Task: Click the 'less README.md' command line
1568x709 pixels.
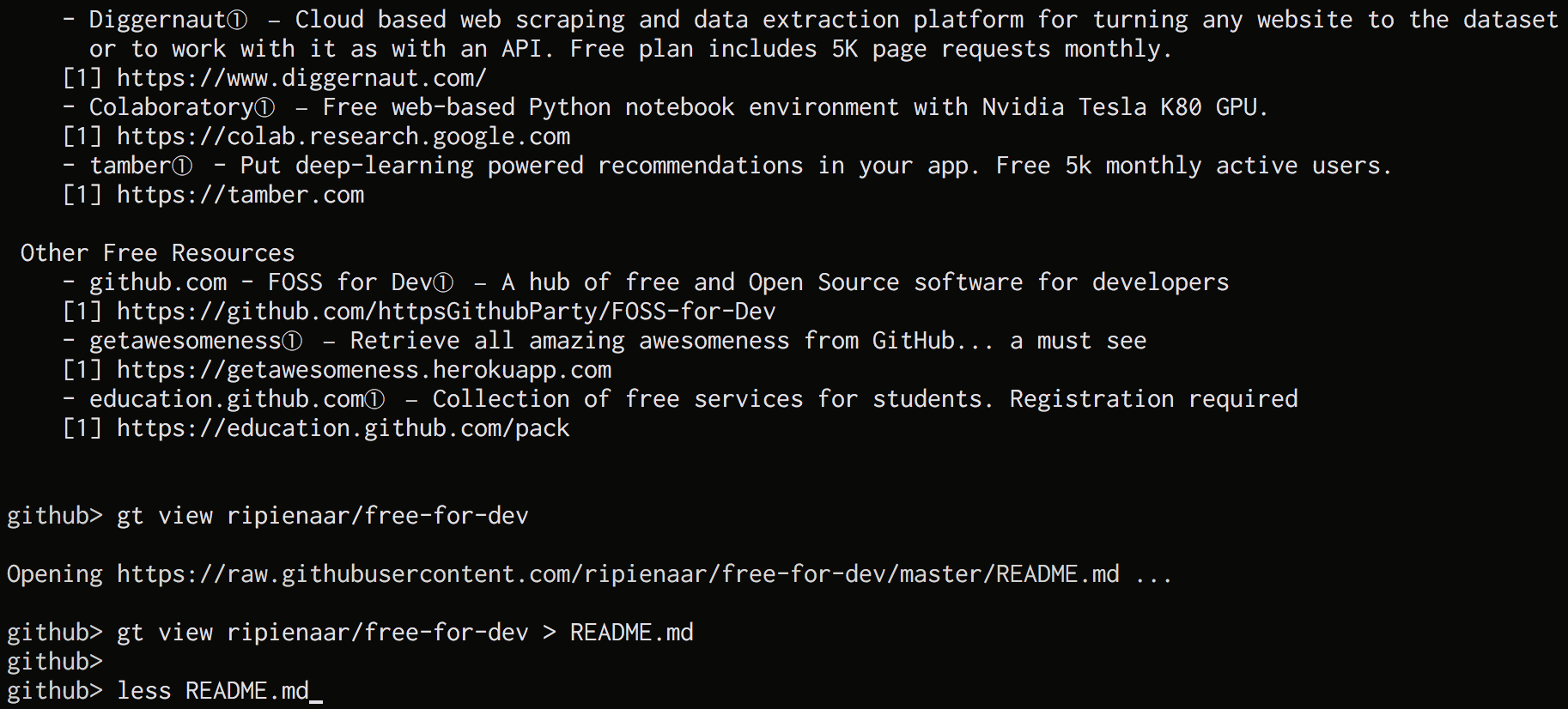Action: point(213,691)
